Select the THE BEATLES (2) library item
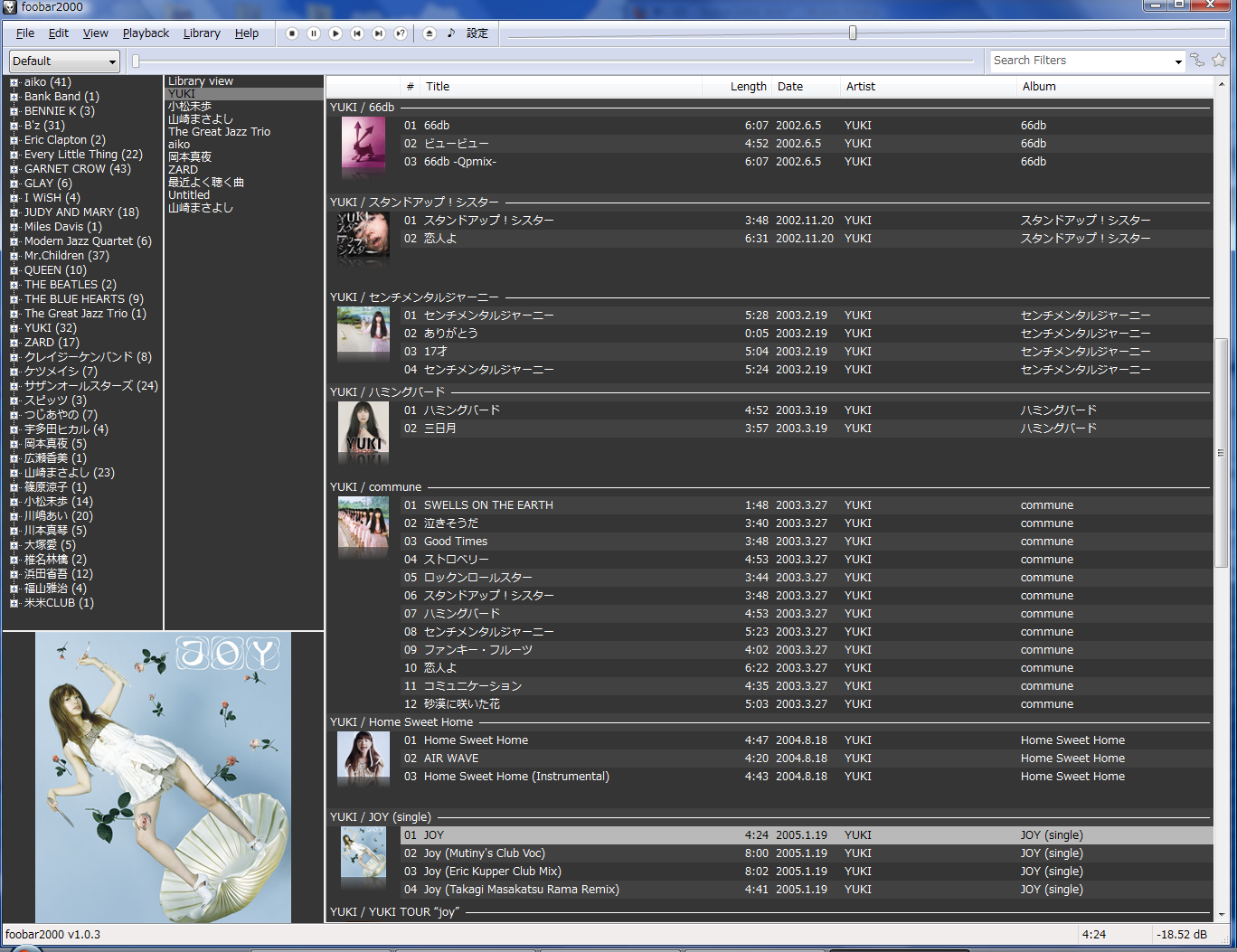The image size is (1237, 952). (71, 285)
